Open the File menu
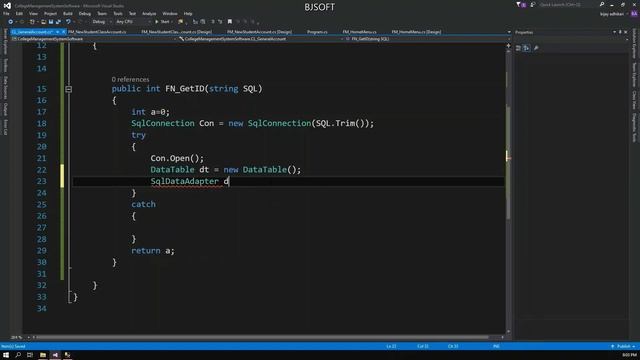This screenshot has width=640, height=360. click(6, 13)
